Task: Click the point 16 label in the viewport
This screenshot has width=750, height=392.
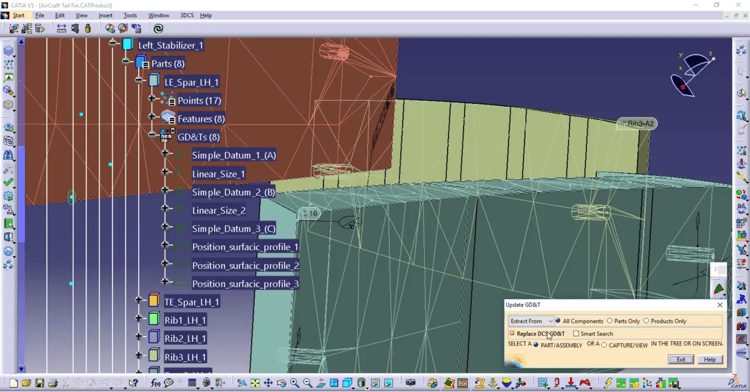Action: point(309,213)
